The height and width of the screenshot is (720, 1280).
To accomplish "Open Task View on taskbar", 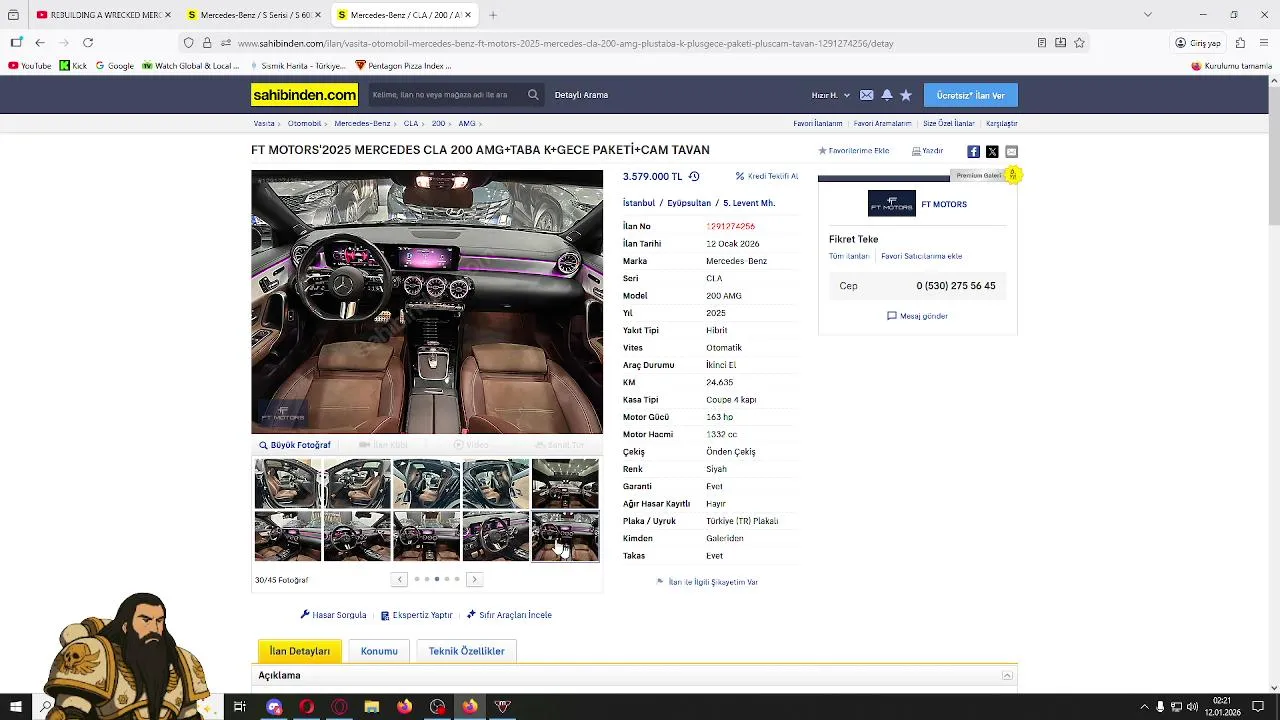I will (240, 707).
